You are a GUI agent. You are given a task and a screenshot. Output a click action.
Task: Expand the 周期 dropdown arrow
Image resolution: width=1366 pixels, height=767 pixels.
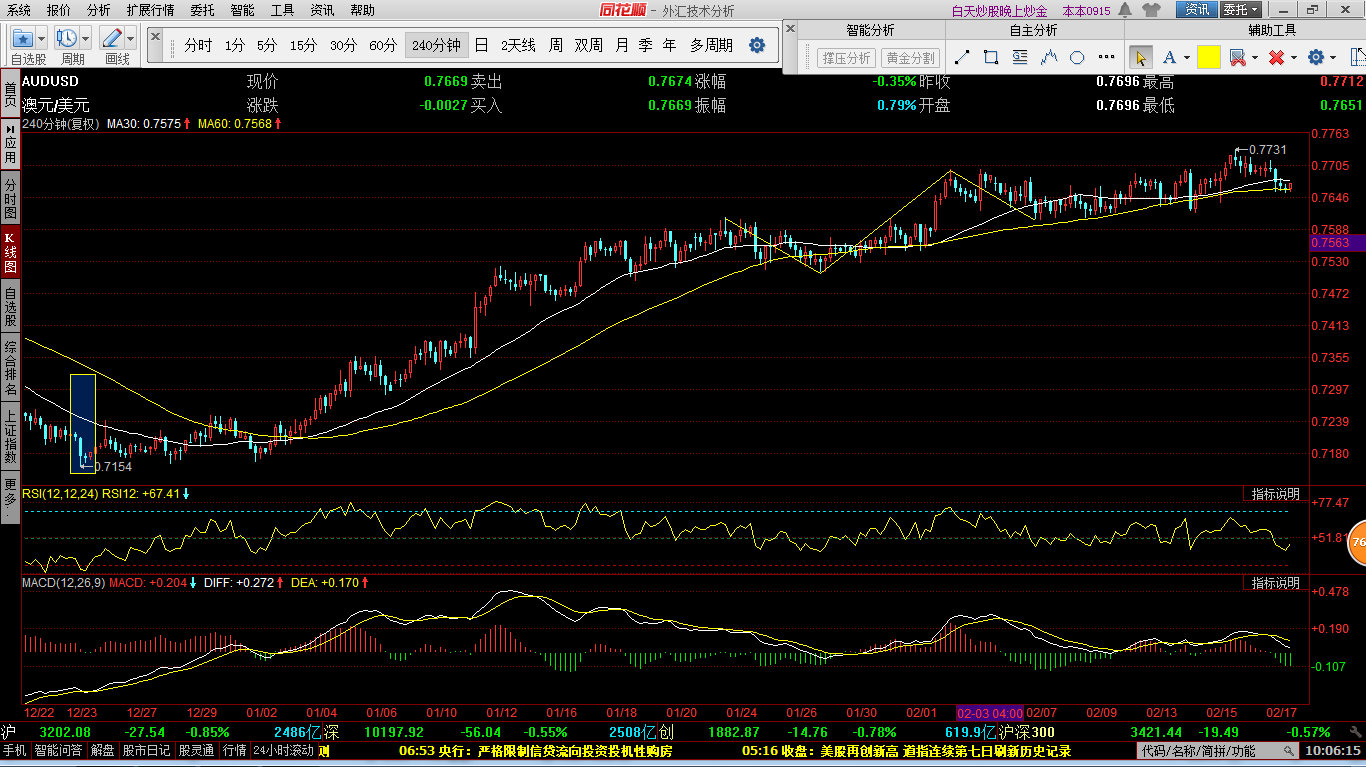(86, 38)
